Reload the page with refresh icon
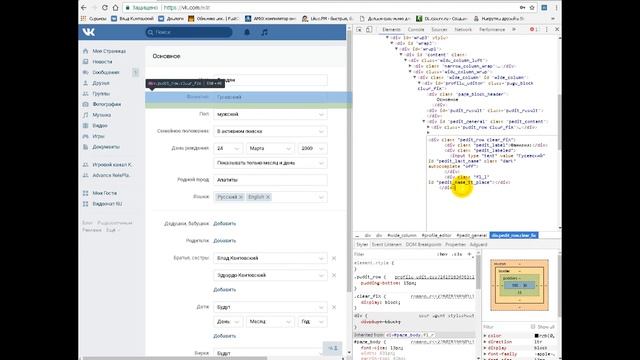 [x=105, y=7]
